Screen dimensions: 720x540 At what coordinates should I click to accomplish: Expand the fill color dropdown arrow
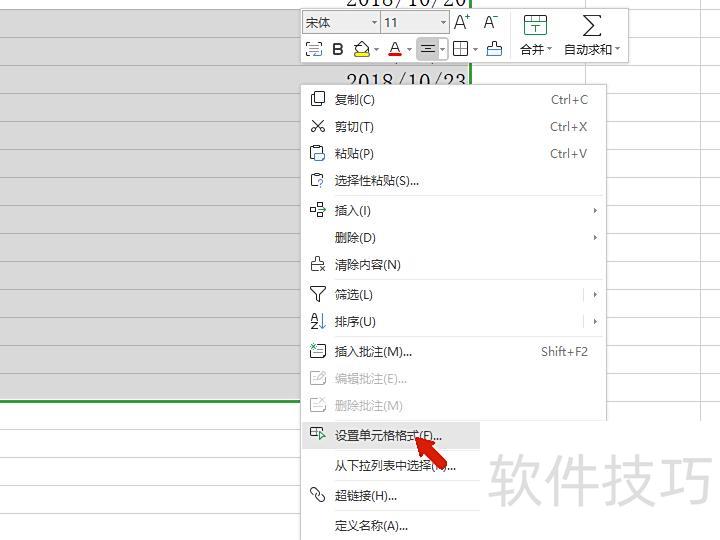pyautogui.click(x=377, y=49)
